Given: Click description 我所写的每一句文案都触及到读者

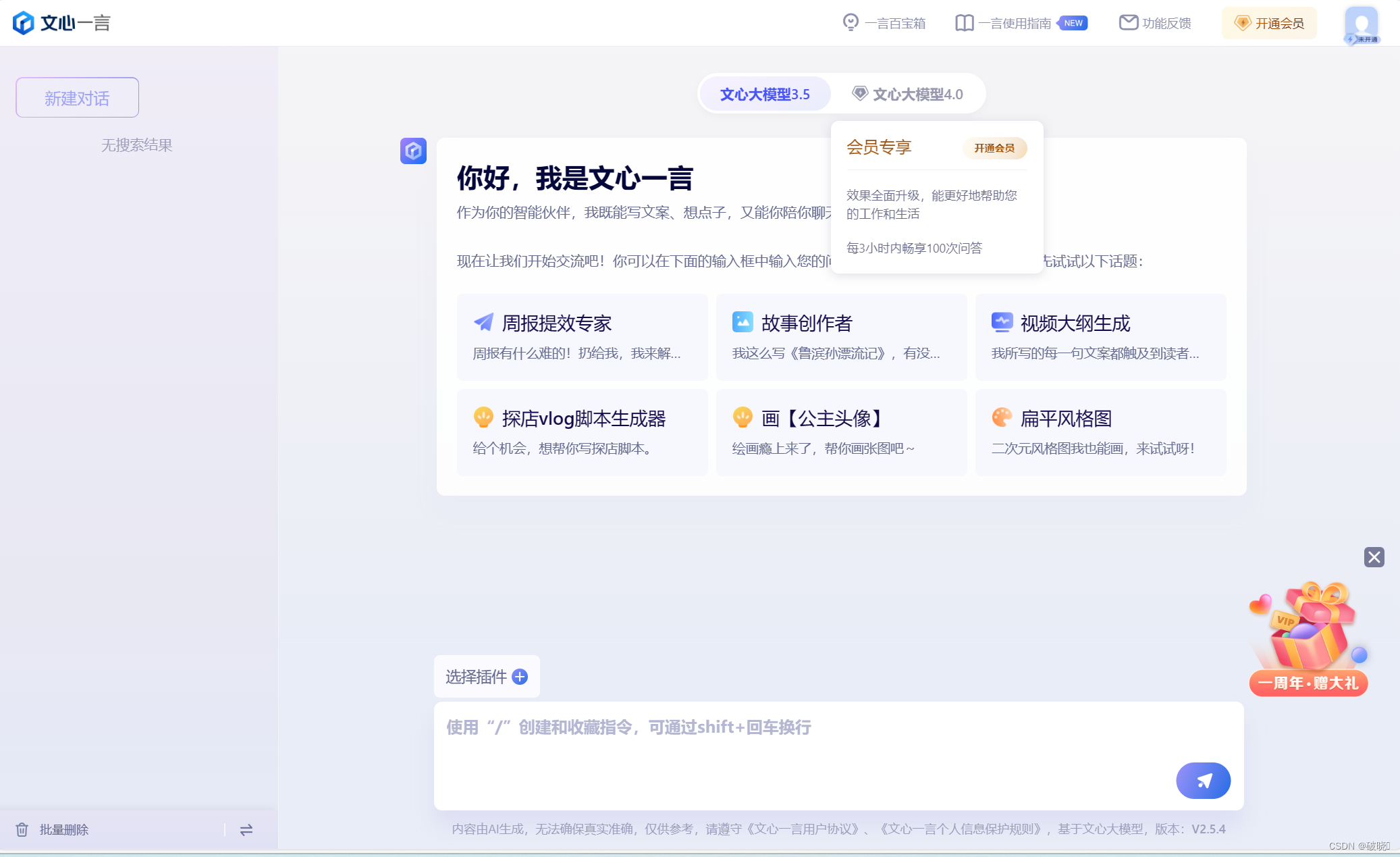Looking at the screenshot, I should coord(1095,353).
